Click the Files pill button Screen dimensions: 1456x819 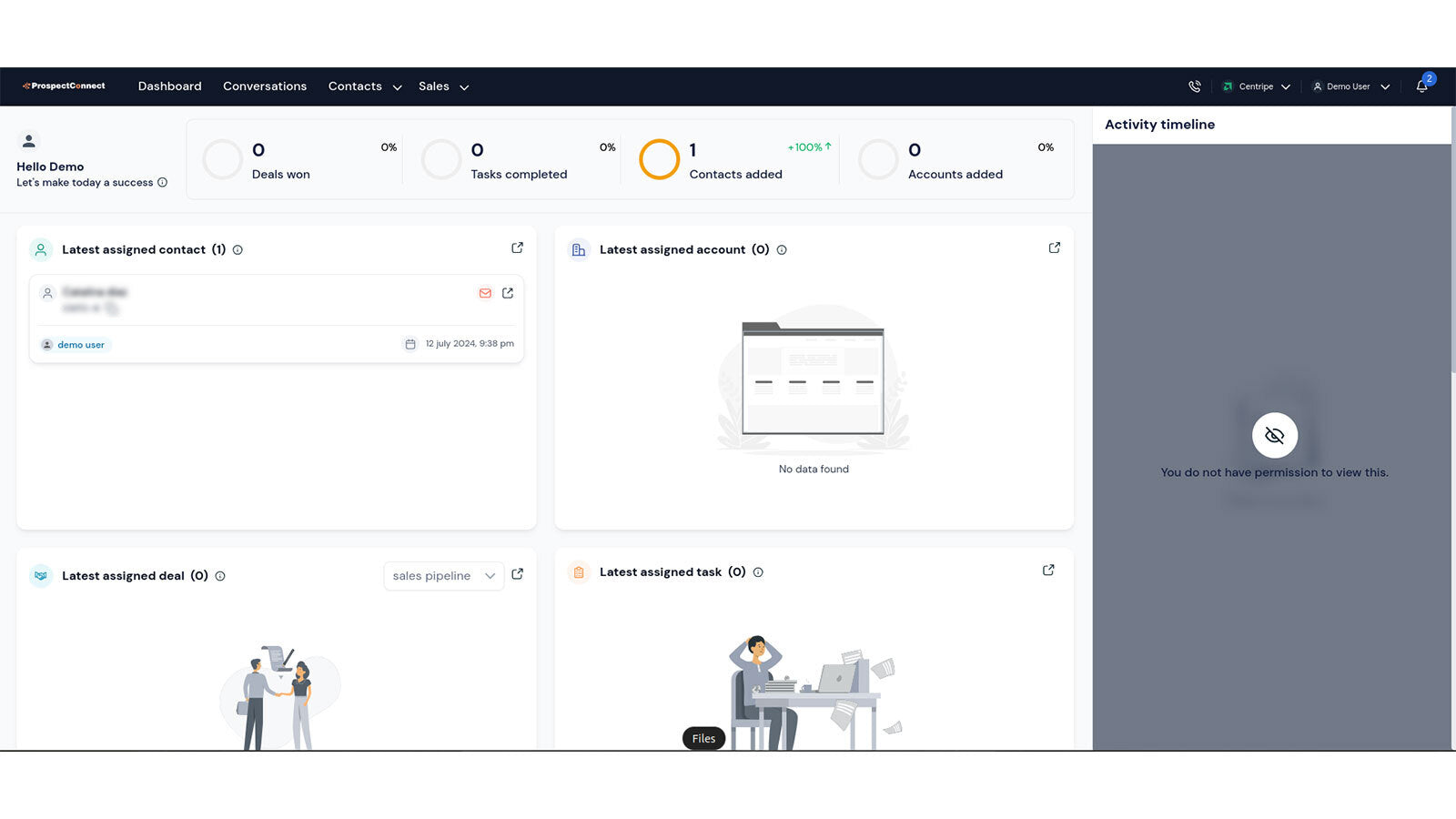(703, 739)
